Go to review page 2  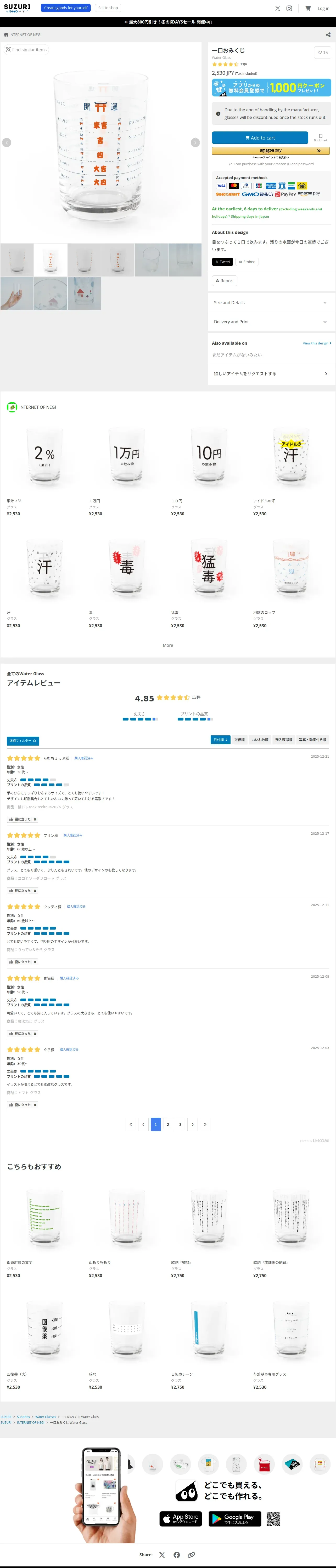click(x=168, y=1124)
